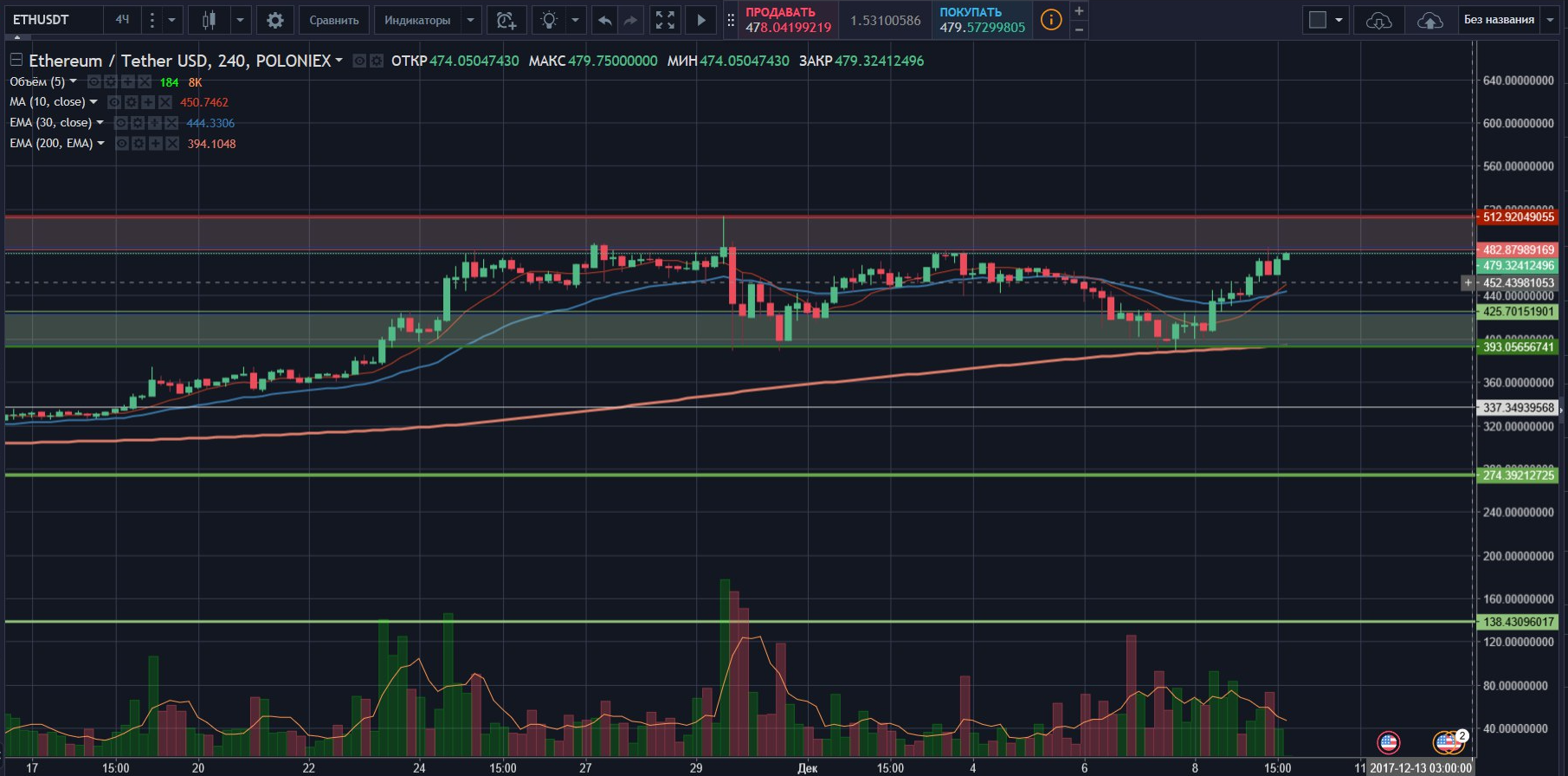Viewport: 1568px width, 776px height.
Task: Click the Сравнить compare button
Action: [x=334, y=20]
